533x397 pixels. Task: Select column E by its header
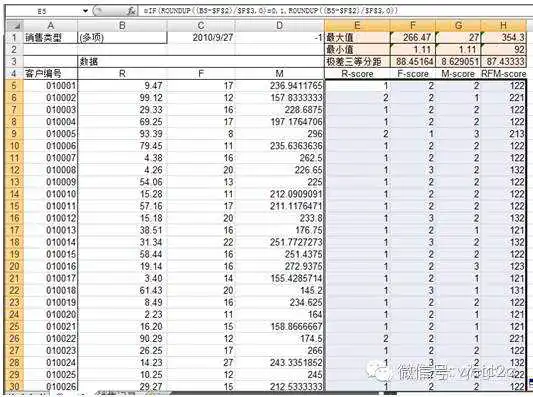click(x=357, y=25)
